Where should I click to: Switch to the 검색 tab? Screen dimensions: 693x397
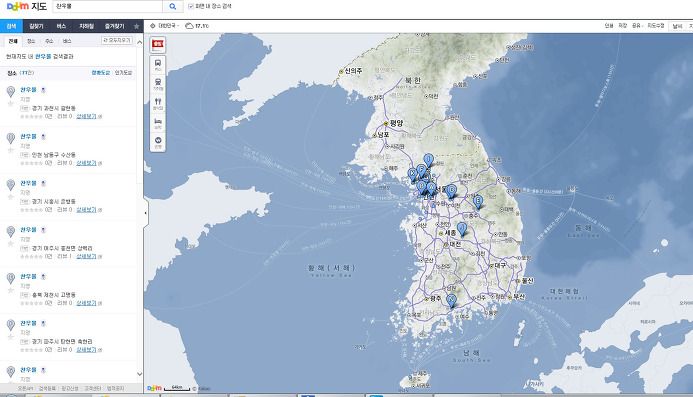pos(11,27)
